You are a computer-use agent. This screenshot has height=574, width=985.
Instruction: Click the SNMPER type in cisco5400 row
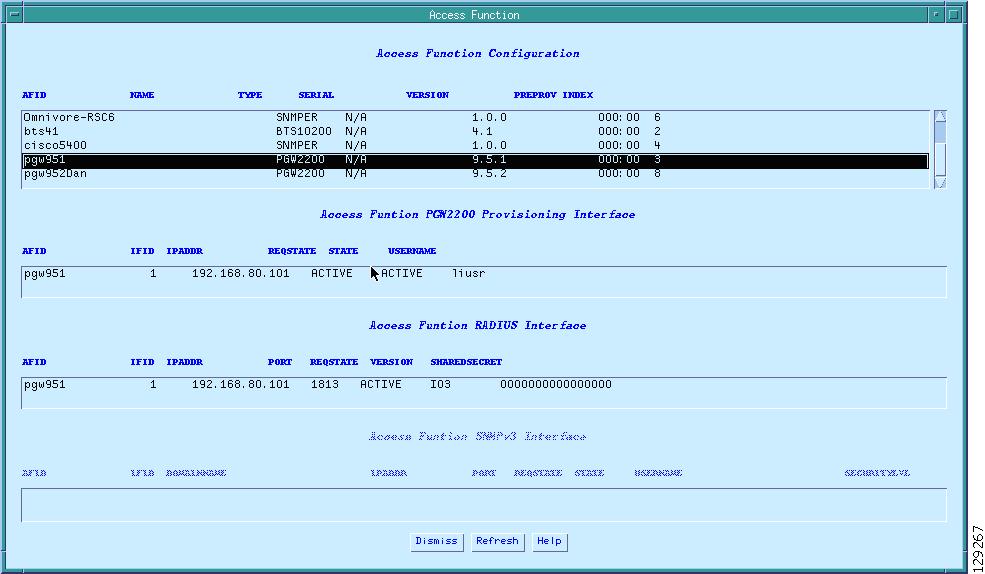[297, 145]
